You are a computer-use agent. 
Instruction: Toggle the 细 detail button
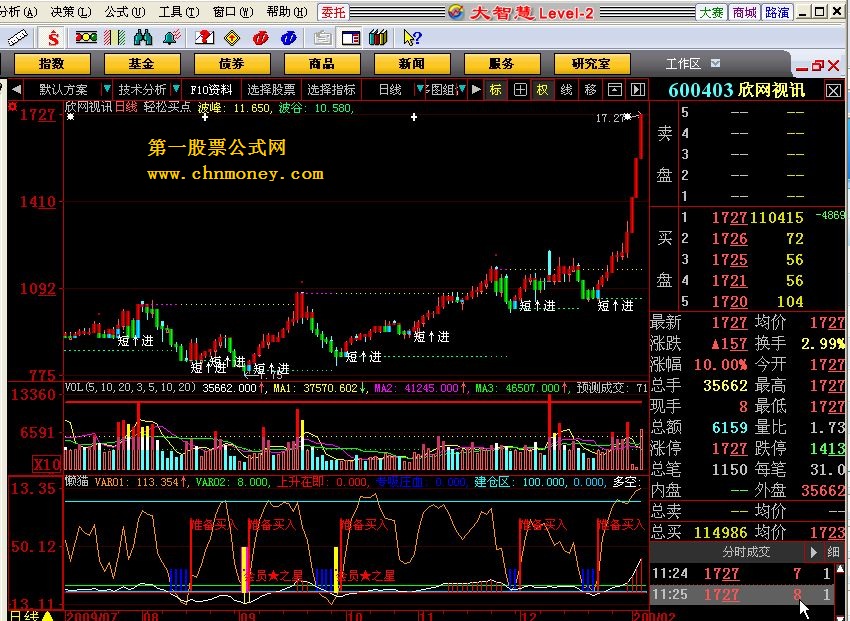click(833, 552)
